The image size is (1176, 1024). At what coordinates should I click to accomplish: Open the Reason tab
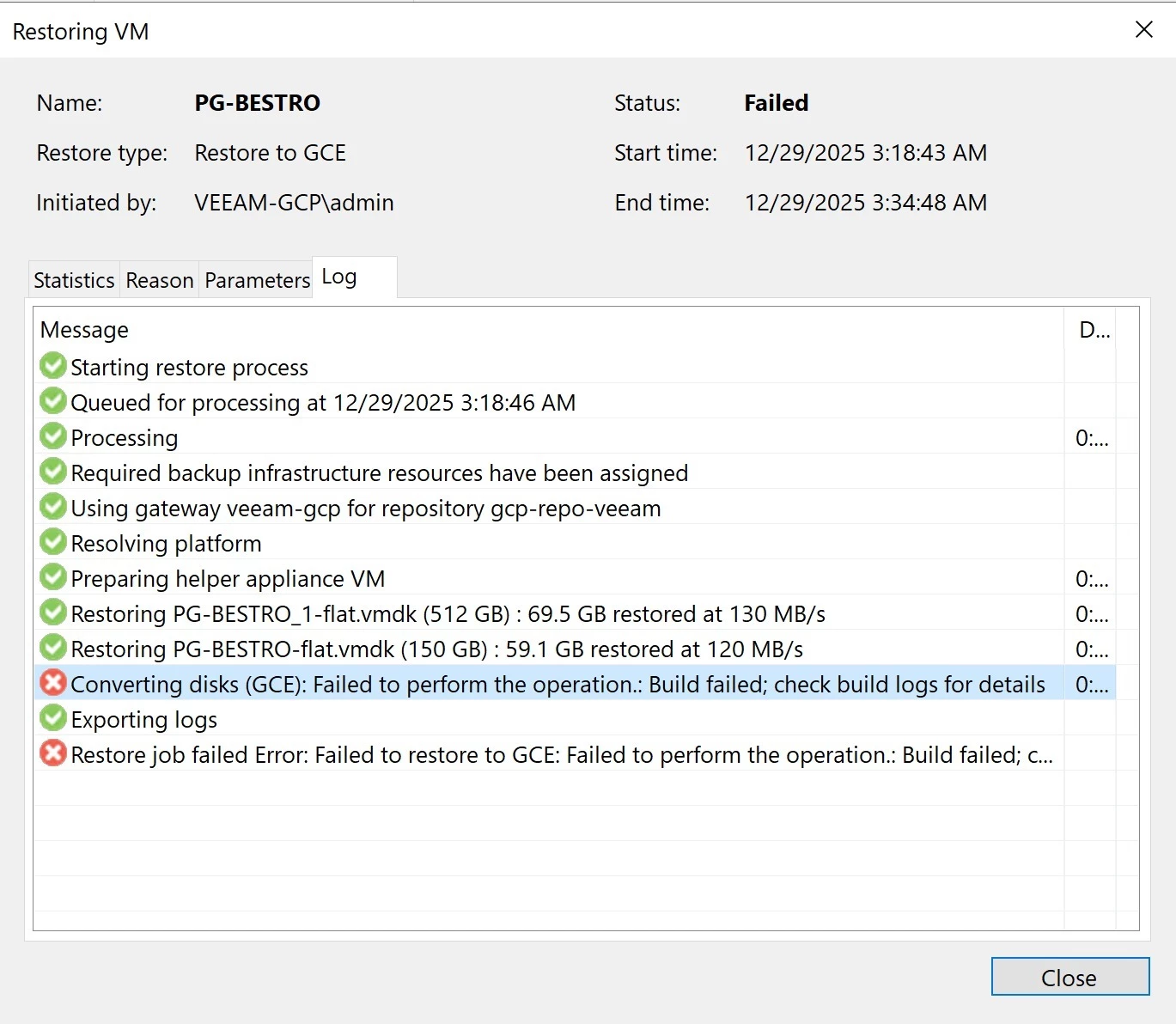pos(160,280)
